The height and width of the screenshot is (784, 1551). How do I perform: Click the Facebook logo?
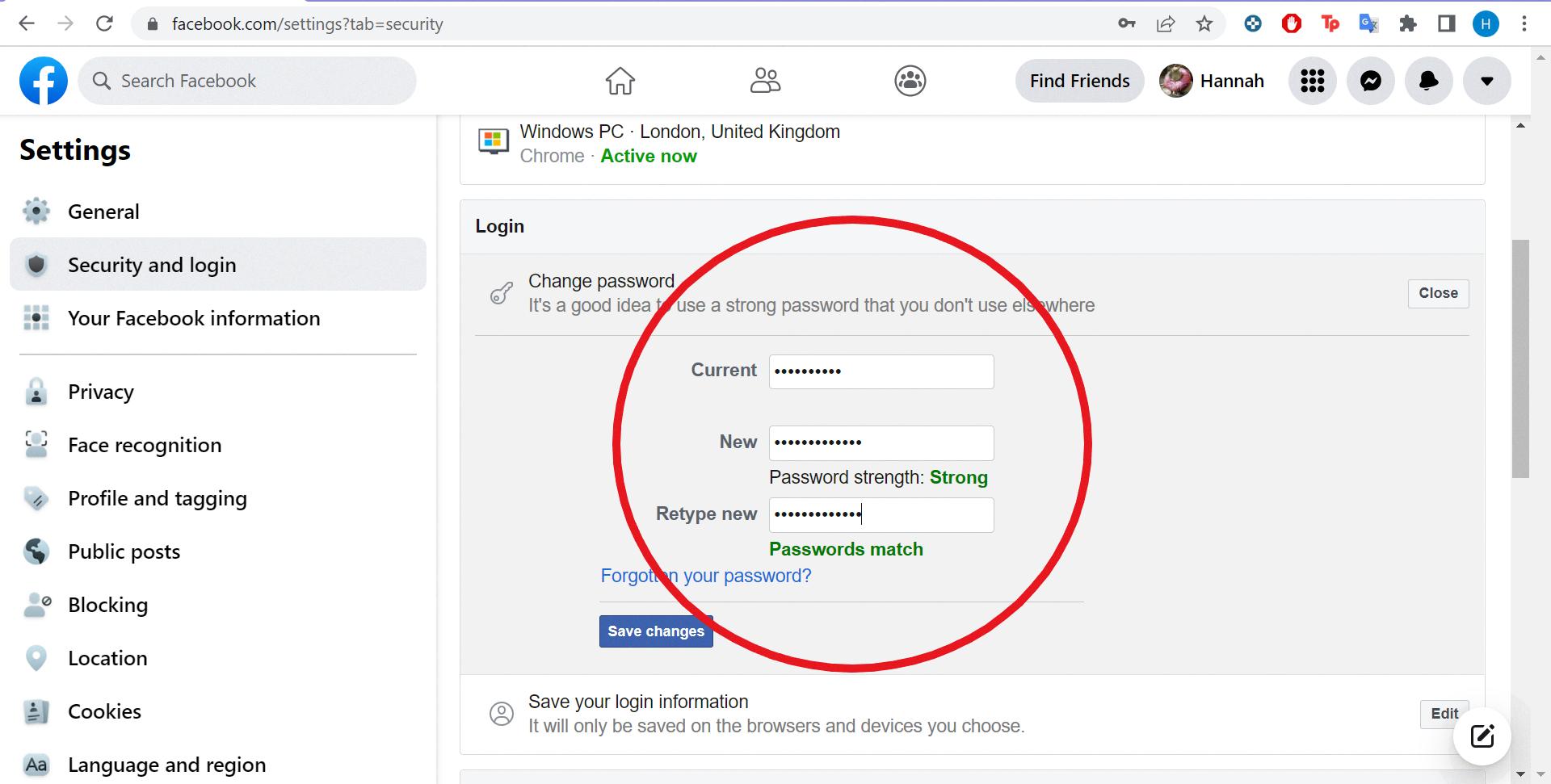click(x=43, y=81)
